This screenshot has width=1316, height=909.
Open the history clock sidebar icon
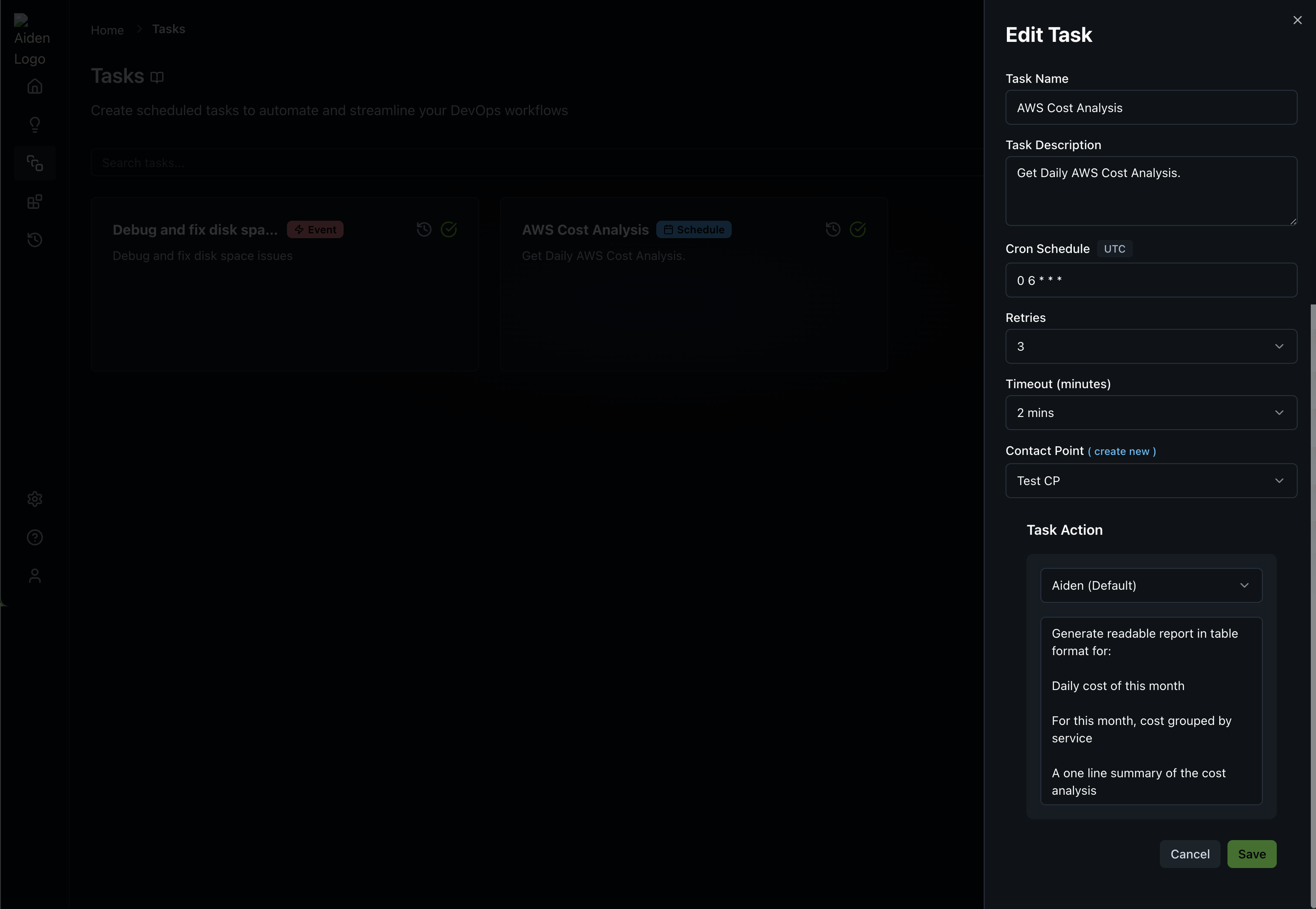point(35,240)
